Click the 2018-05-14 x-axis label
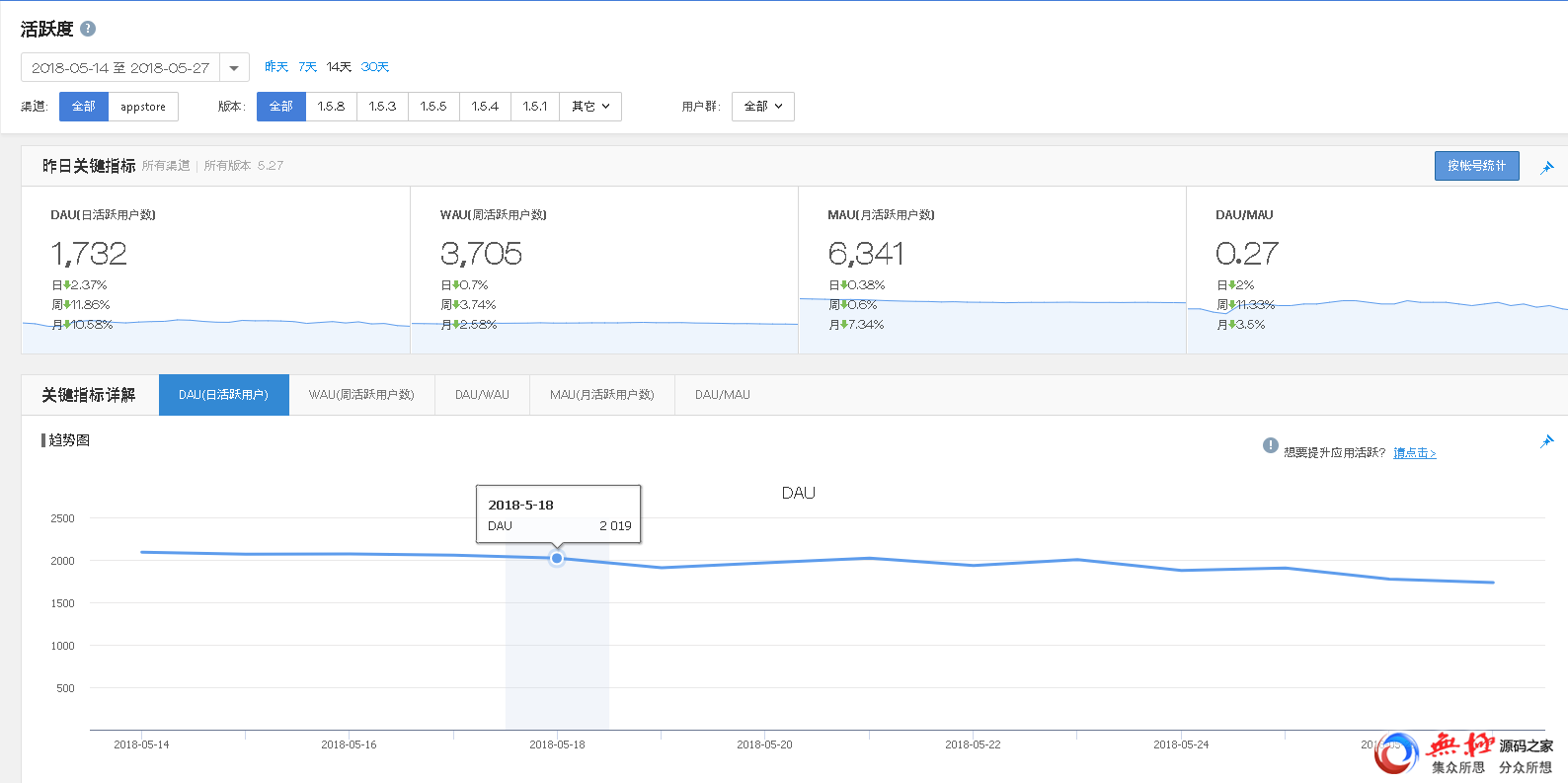1568x783 pixels. click(x=141, y=744)
